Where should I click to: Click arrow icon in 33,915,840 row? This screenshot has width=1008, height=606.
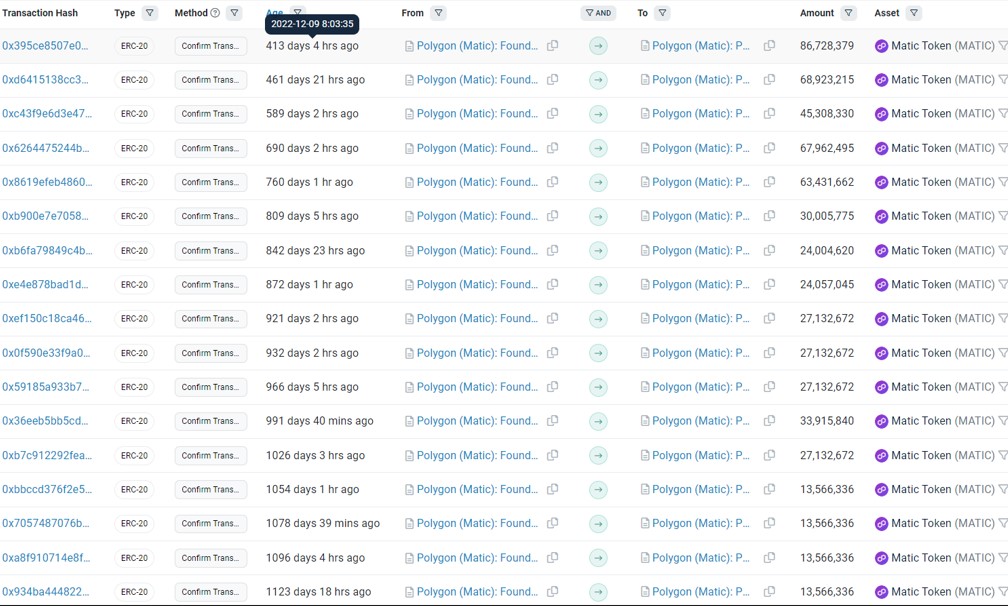coord(598,421)
